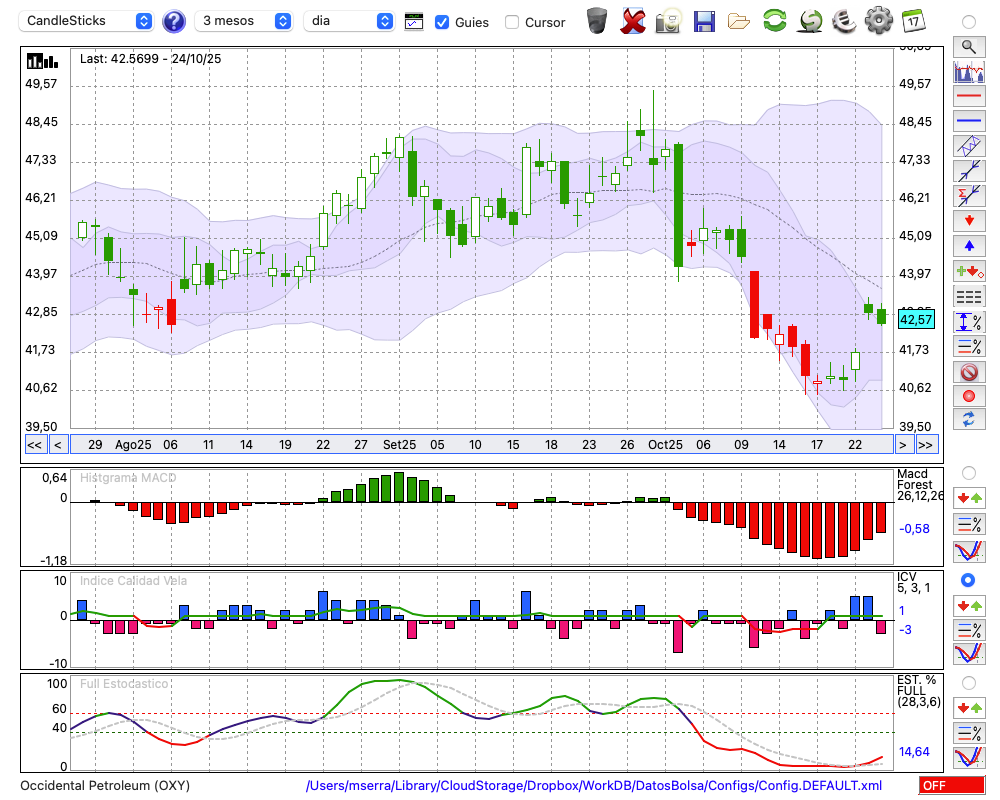Click main chart's horizontal lines percent tool
The image size is (1000, 800).
969,346
